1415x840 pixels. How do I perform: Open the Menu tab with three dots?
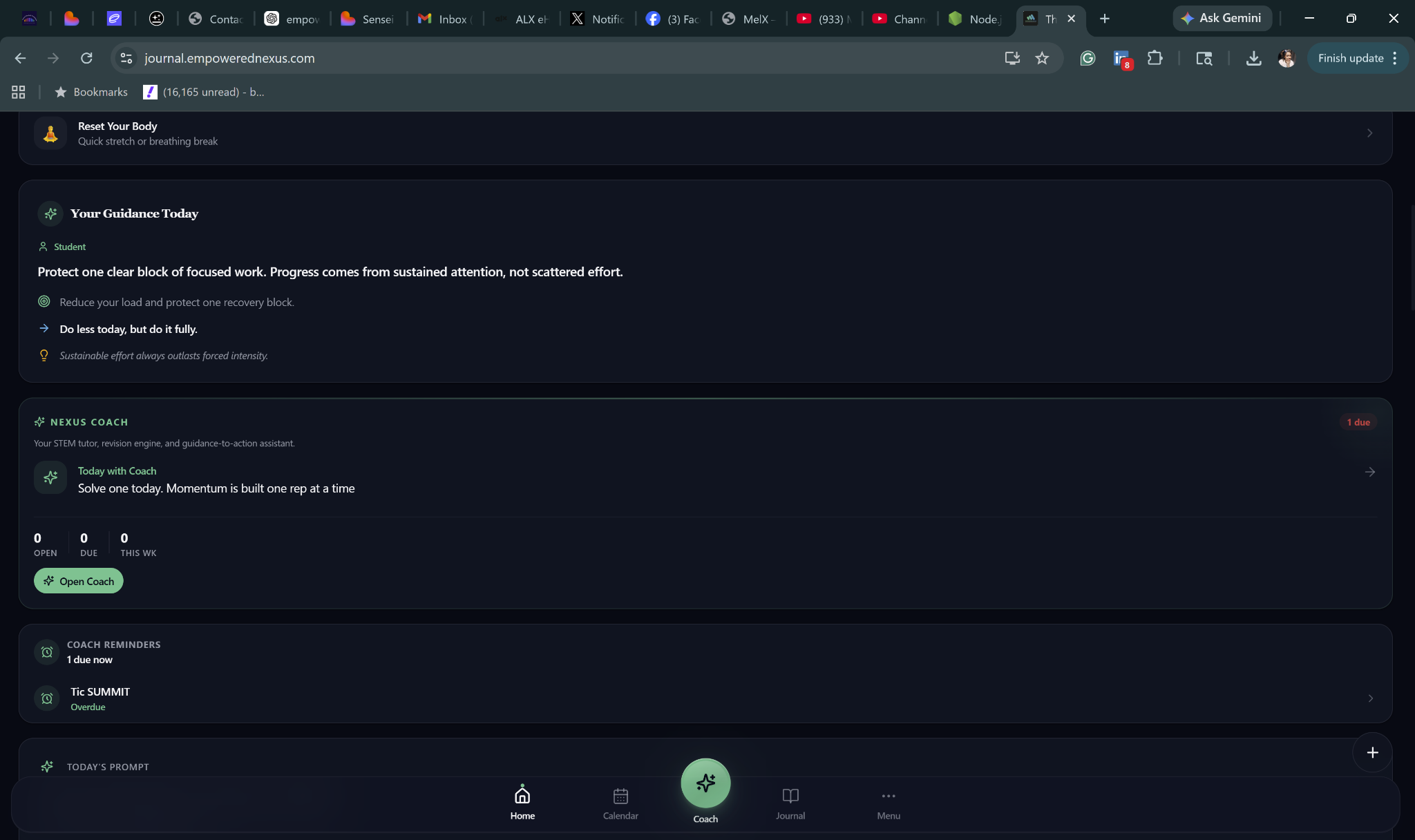click(889, 803)
